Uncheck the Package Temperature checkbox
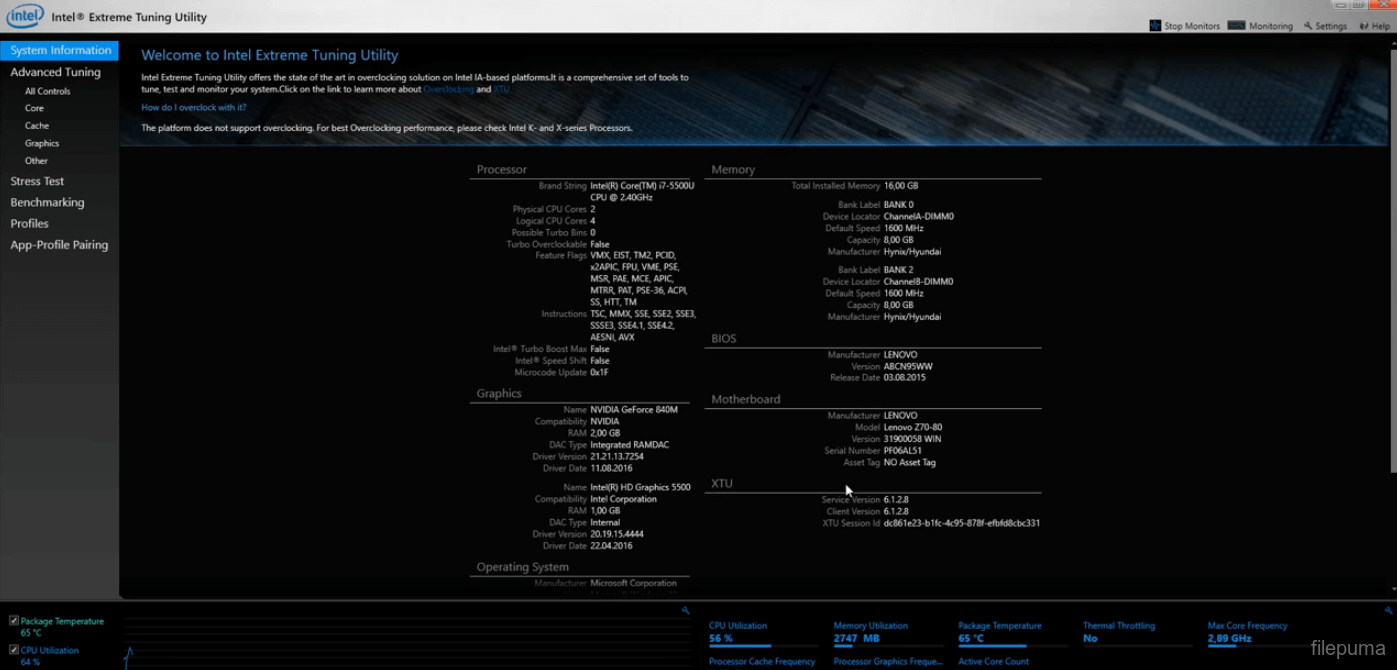The image size is (1397, 670). [x=14, y=621]
